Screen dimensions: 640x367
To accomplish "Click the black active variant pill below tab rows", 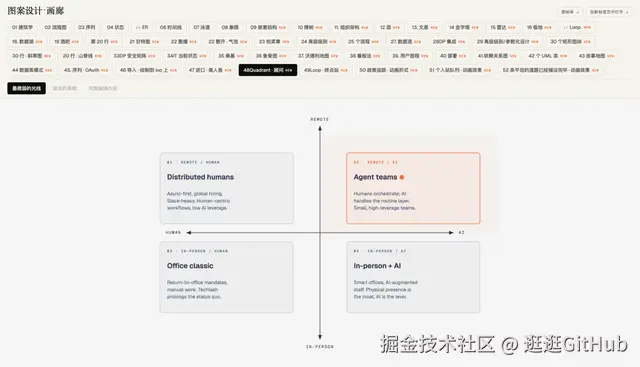I will click(27, 88).
